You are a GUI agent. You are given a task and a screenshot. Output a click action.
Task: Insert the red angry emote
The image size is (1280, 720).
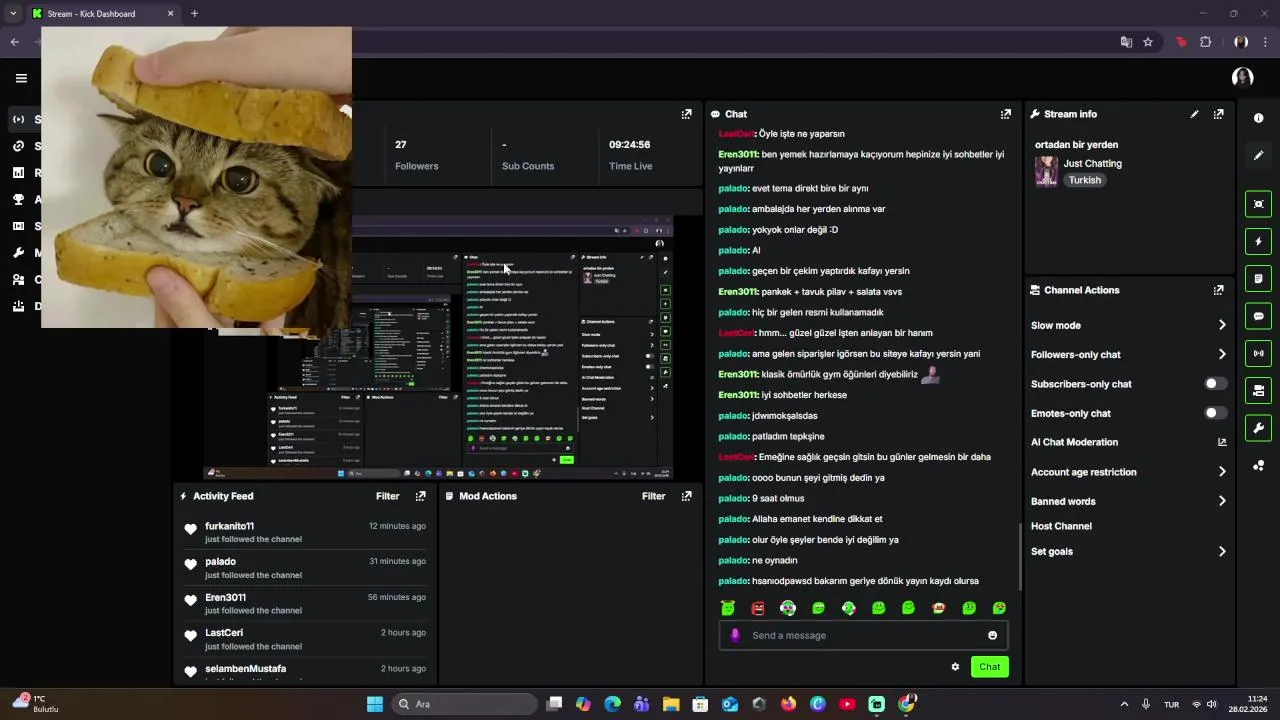(x=758, y=608)
